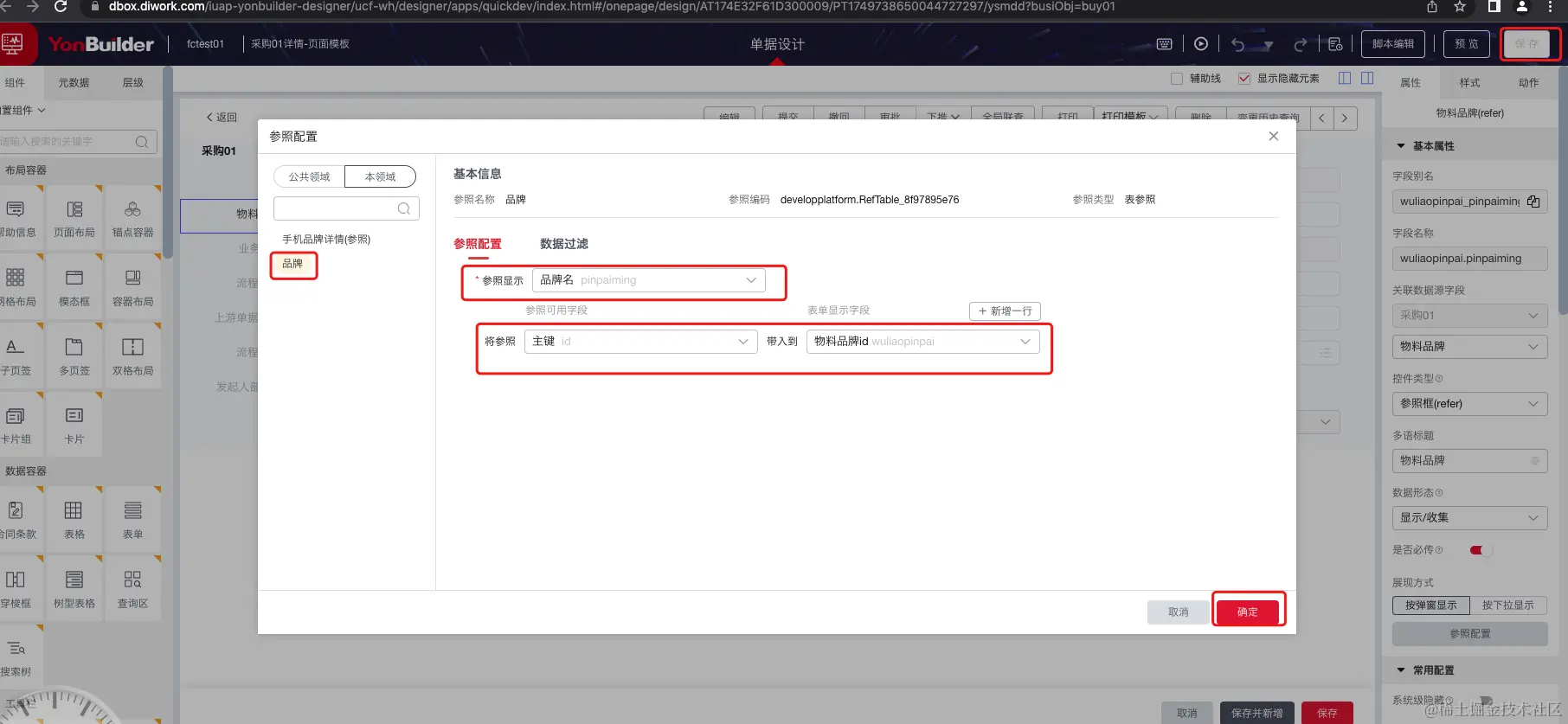Open the 物料品牌 associated field dropdown
The height and width of the screenshot is (724, 1568).
1469,347
